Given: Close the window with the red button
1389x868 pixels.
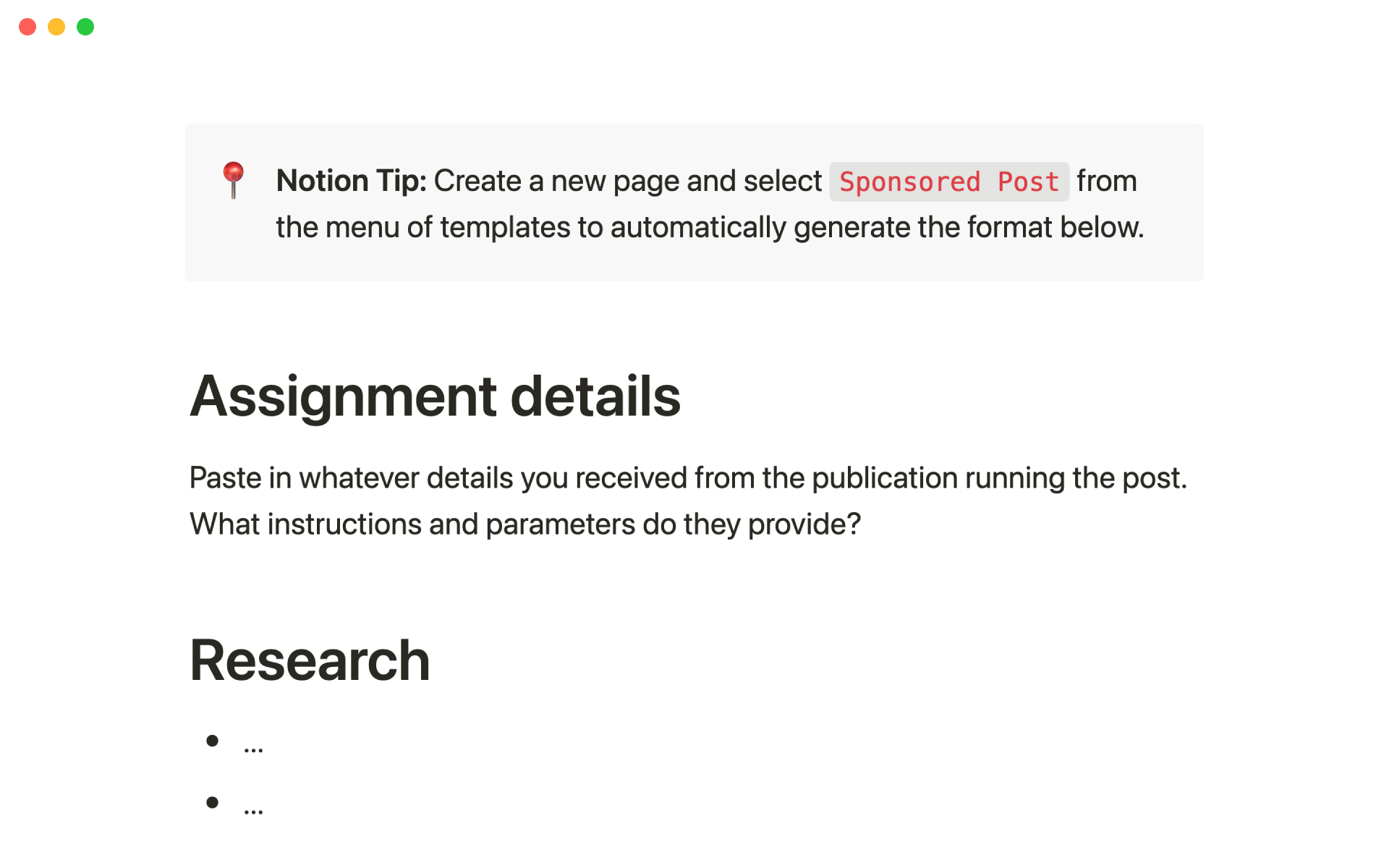Looking at the screenshot, I should click(x=27, y=27).
